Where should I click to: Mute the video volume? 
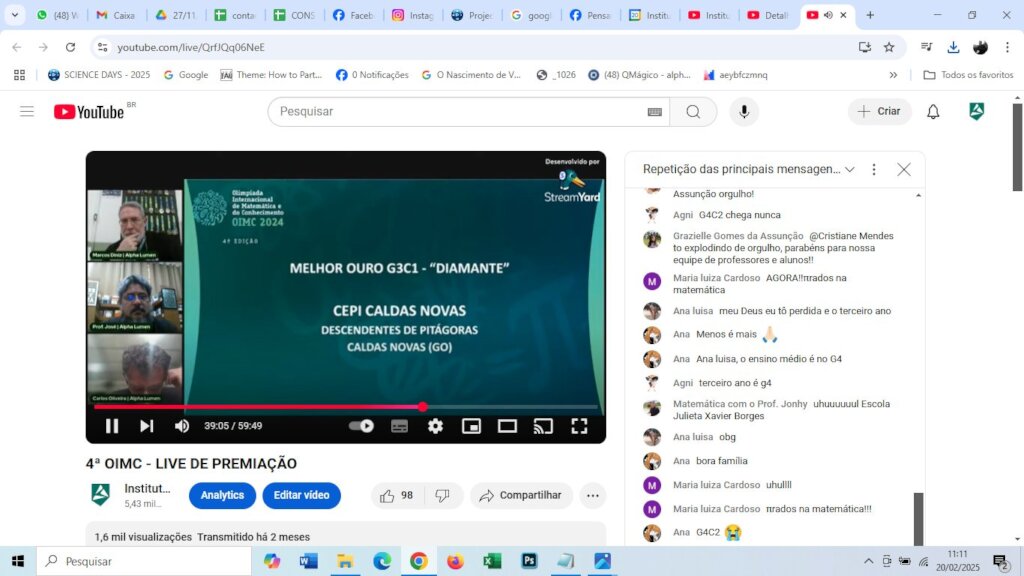point(182,426)
